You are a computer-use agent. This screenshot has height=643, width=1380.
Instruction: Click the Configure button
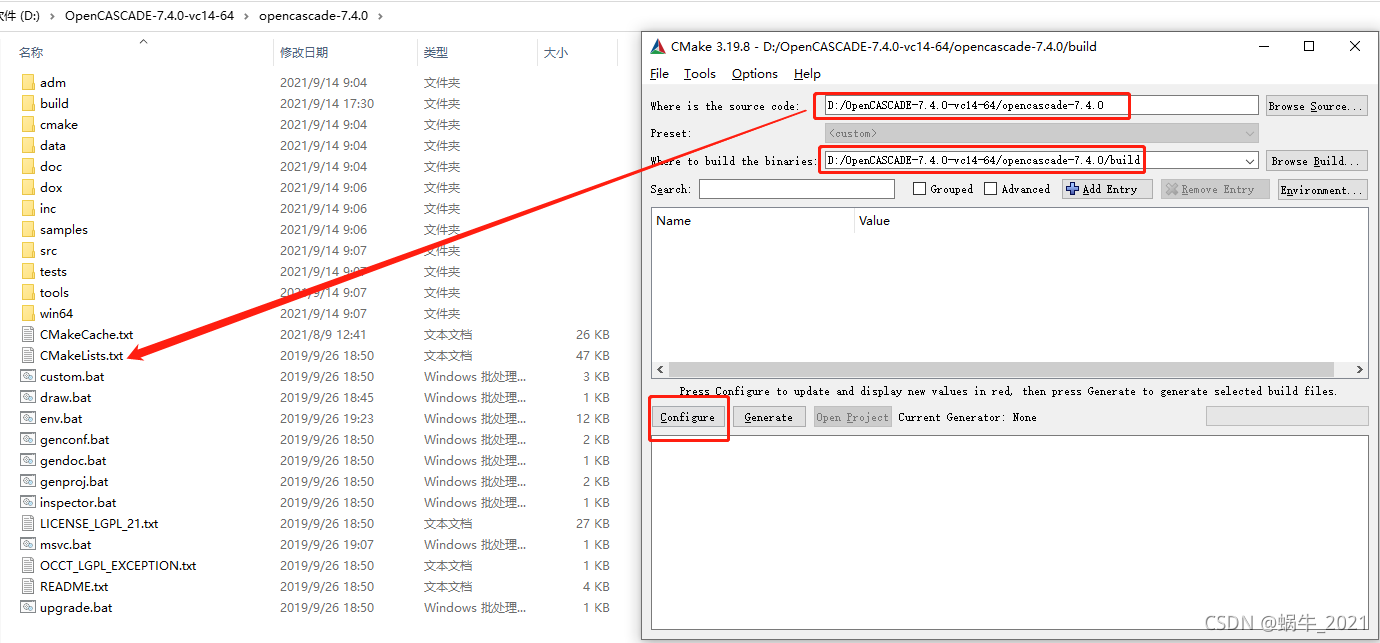pos(687,417)
